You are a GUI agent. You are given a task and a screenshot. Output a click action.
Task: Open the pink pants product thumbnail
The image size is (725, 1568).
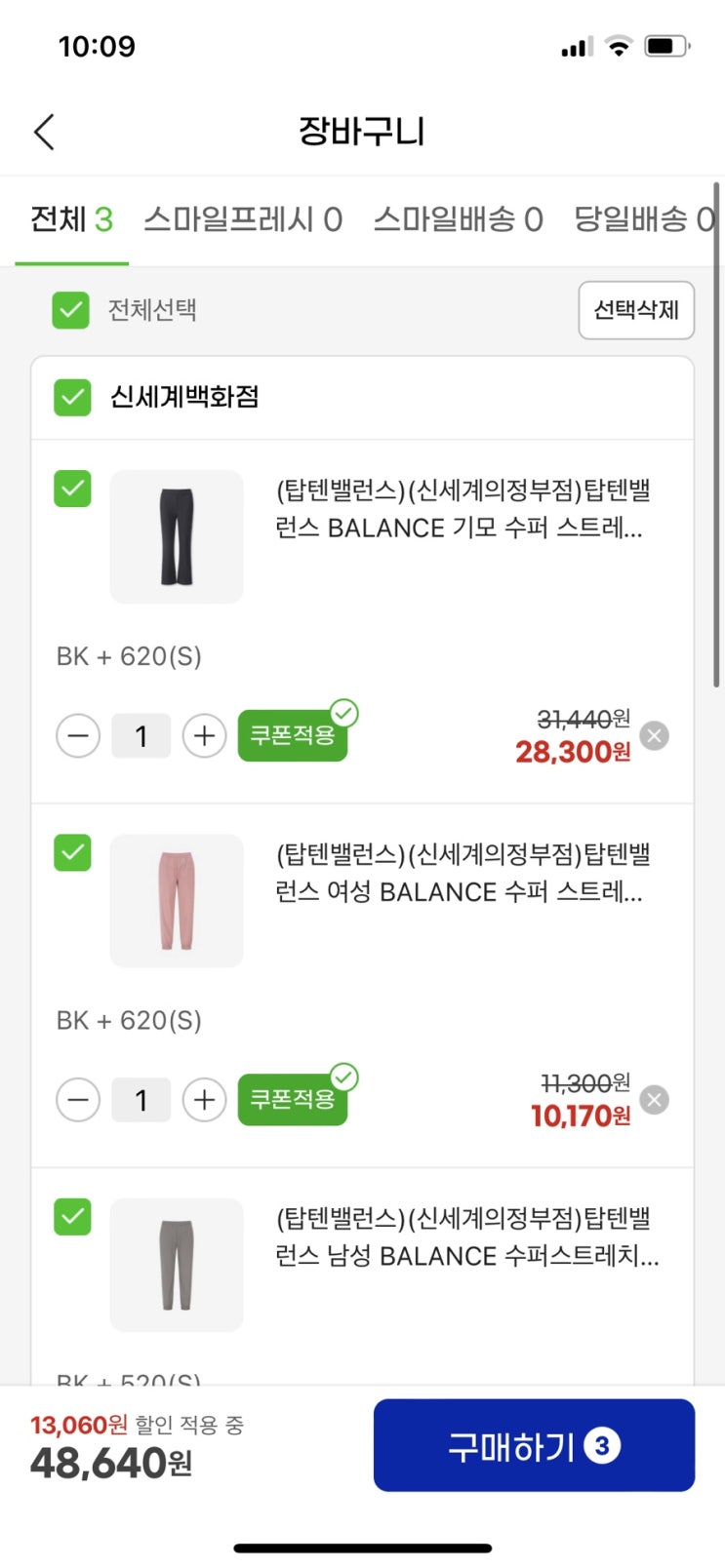[177, 900]
